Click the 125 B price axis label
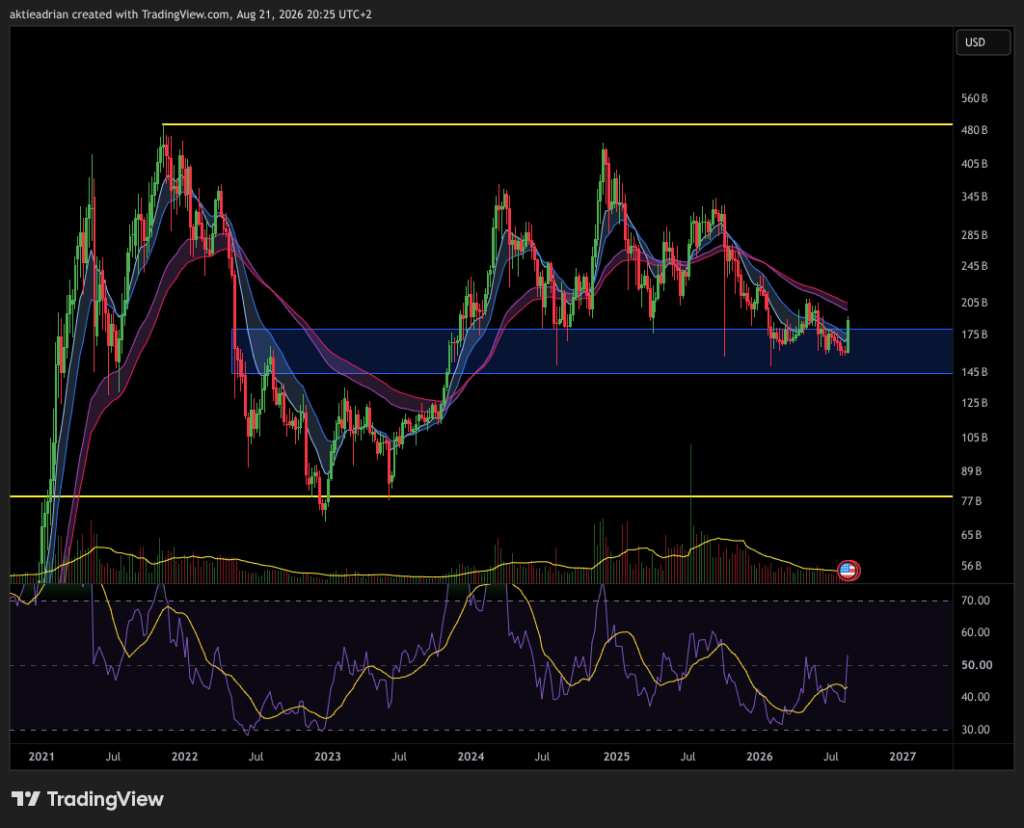The width and height of the screenshot is (1024, 828). coord(974,403)
